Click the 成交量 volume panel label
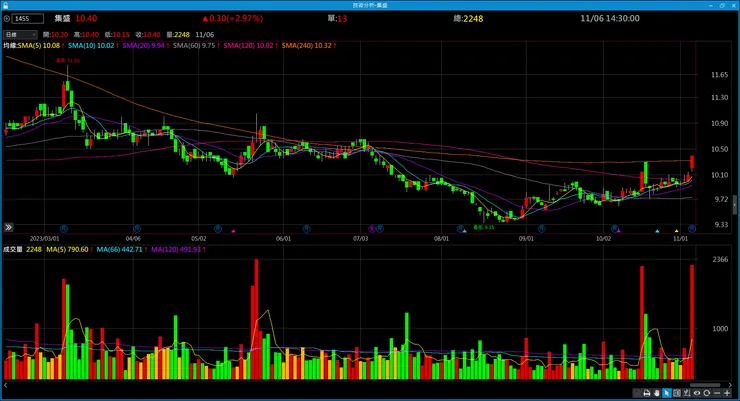Screen dimensions: 740x401 13,250
